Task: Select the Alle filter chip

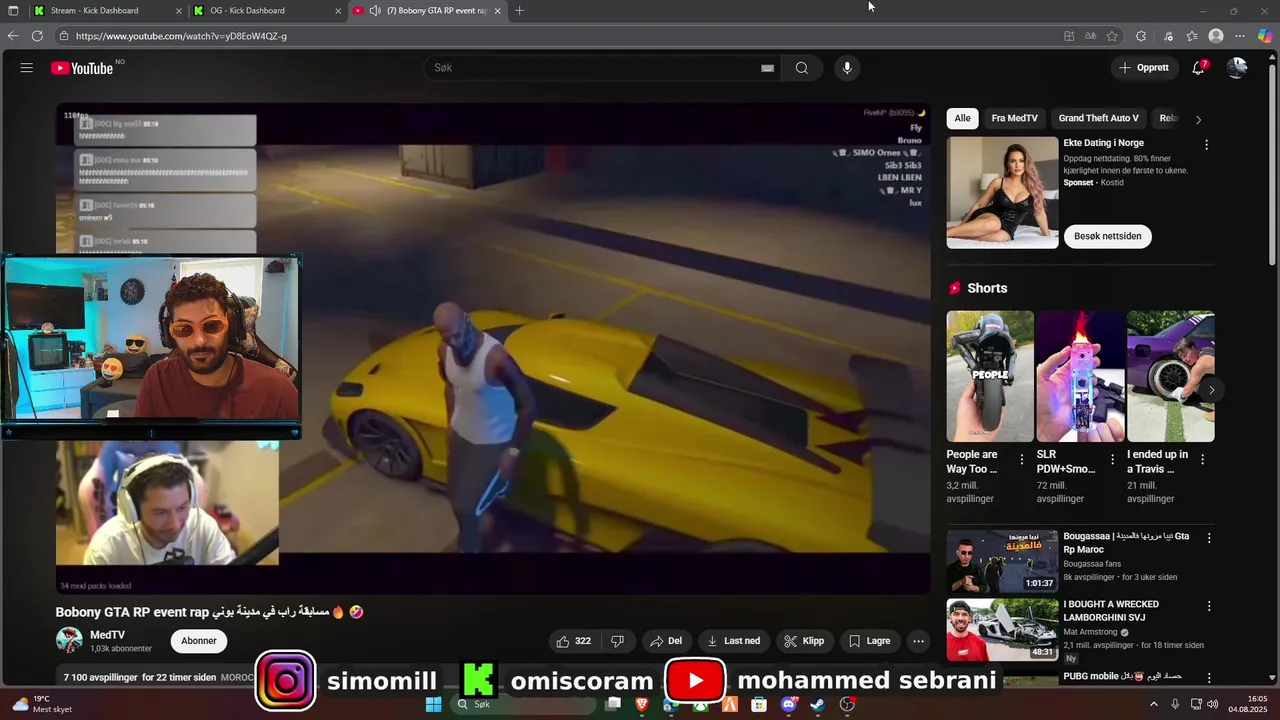Action: [x=962, y=118]
